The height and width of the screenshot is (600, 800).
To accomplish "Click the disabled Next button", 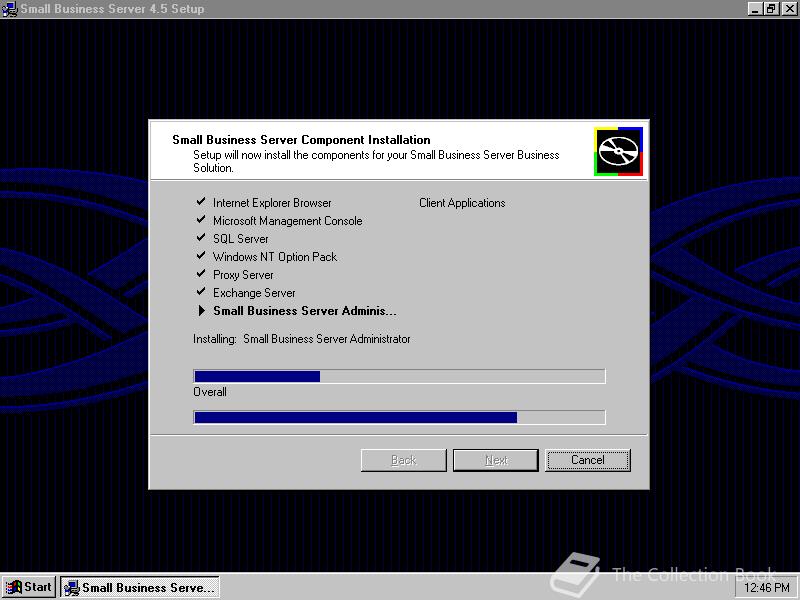I will [x=495, y=459].
